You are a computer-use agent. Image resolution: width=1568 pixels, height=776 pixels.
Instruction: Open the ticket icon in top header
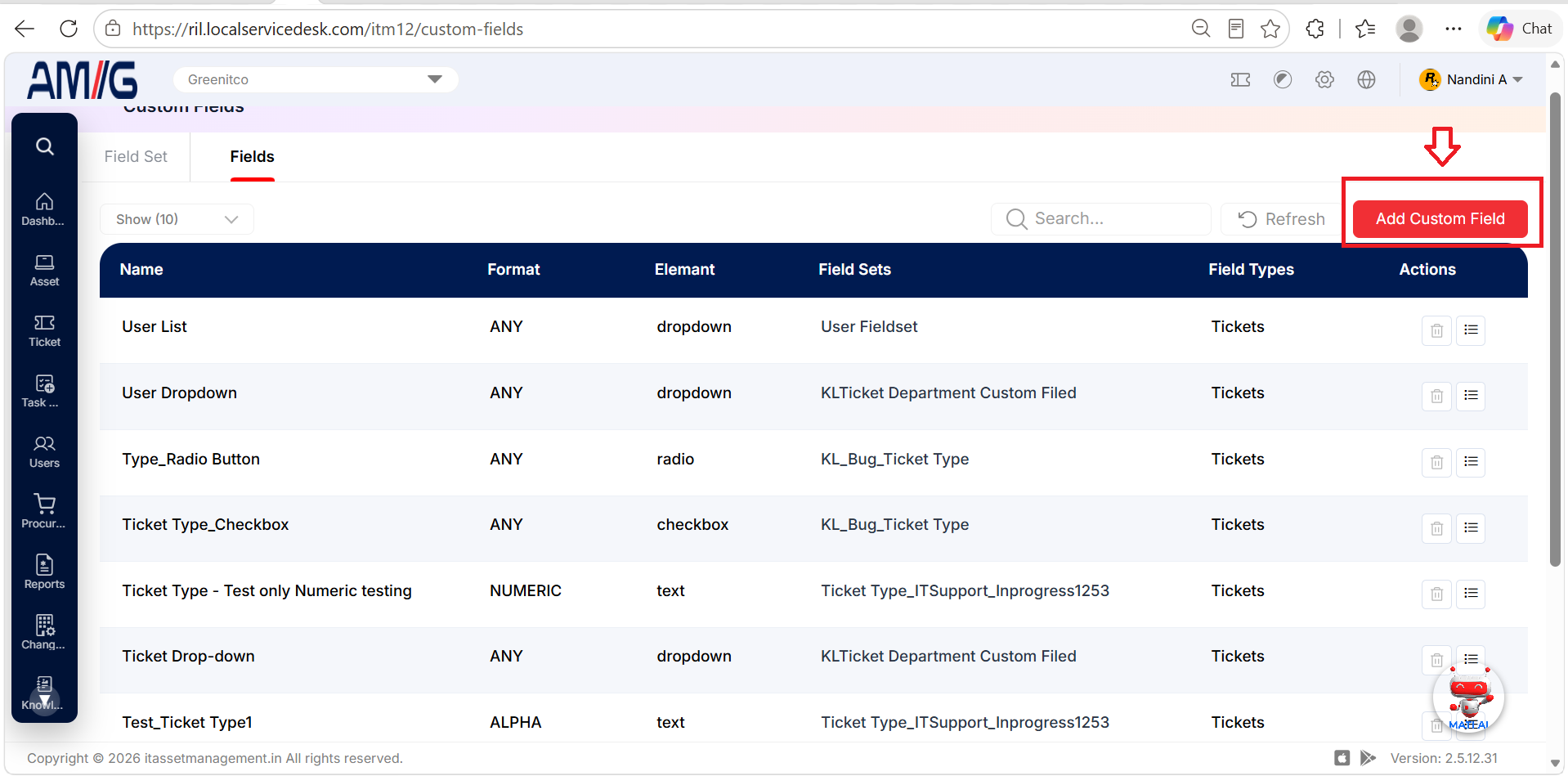point(1240,79)
